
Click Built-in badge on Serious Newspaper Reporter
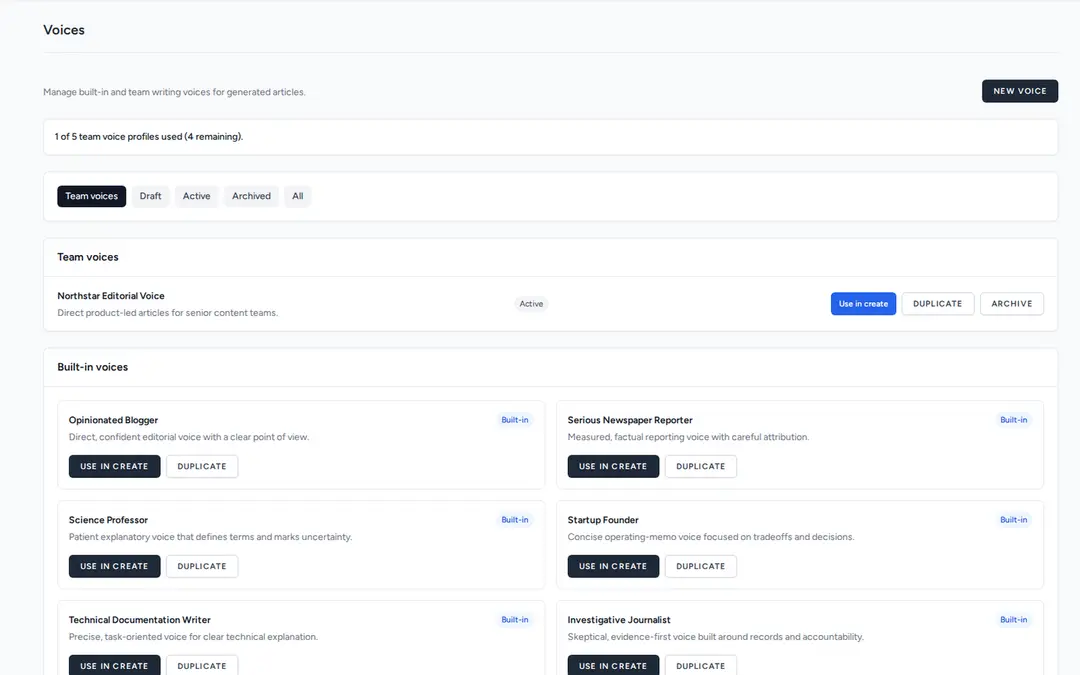[x=1013, y=420]
